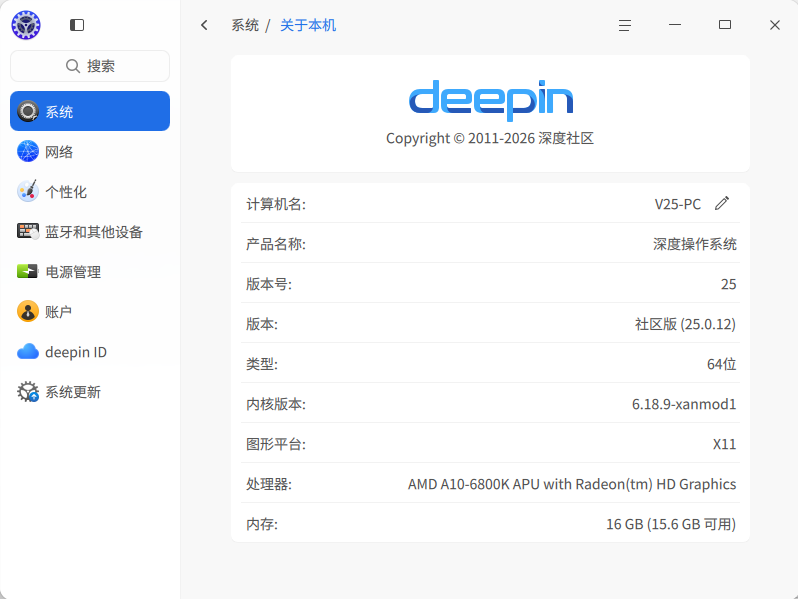This screenshot has width=798, height=599.
Task: Click the 关于本机 breadcrumb
Action: pyautogui.click(x=308, y=25)
